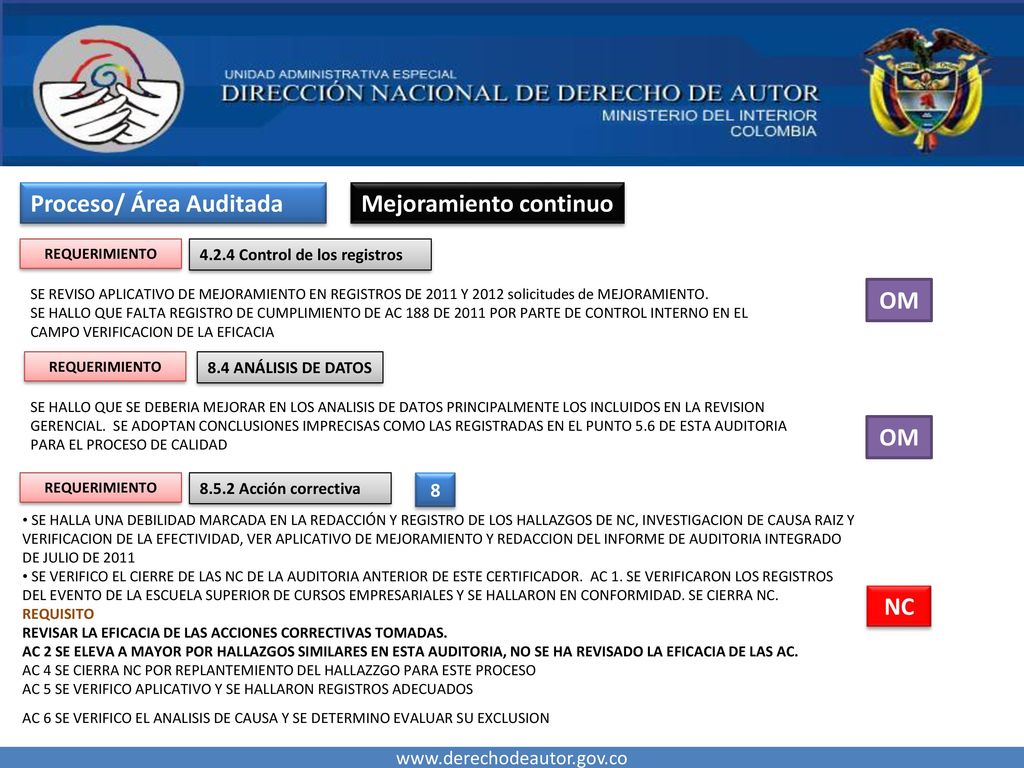Click the hands-and-spiral DNDA logo

[x=108, y=89]
